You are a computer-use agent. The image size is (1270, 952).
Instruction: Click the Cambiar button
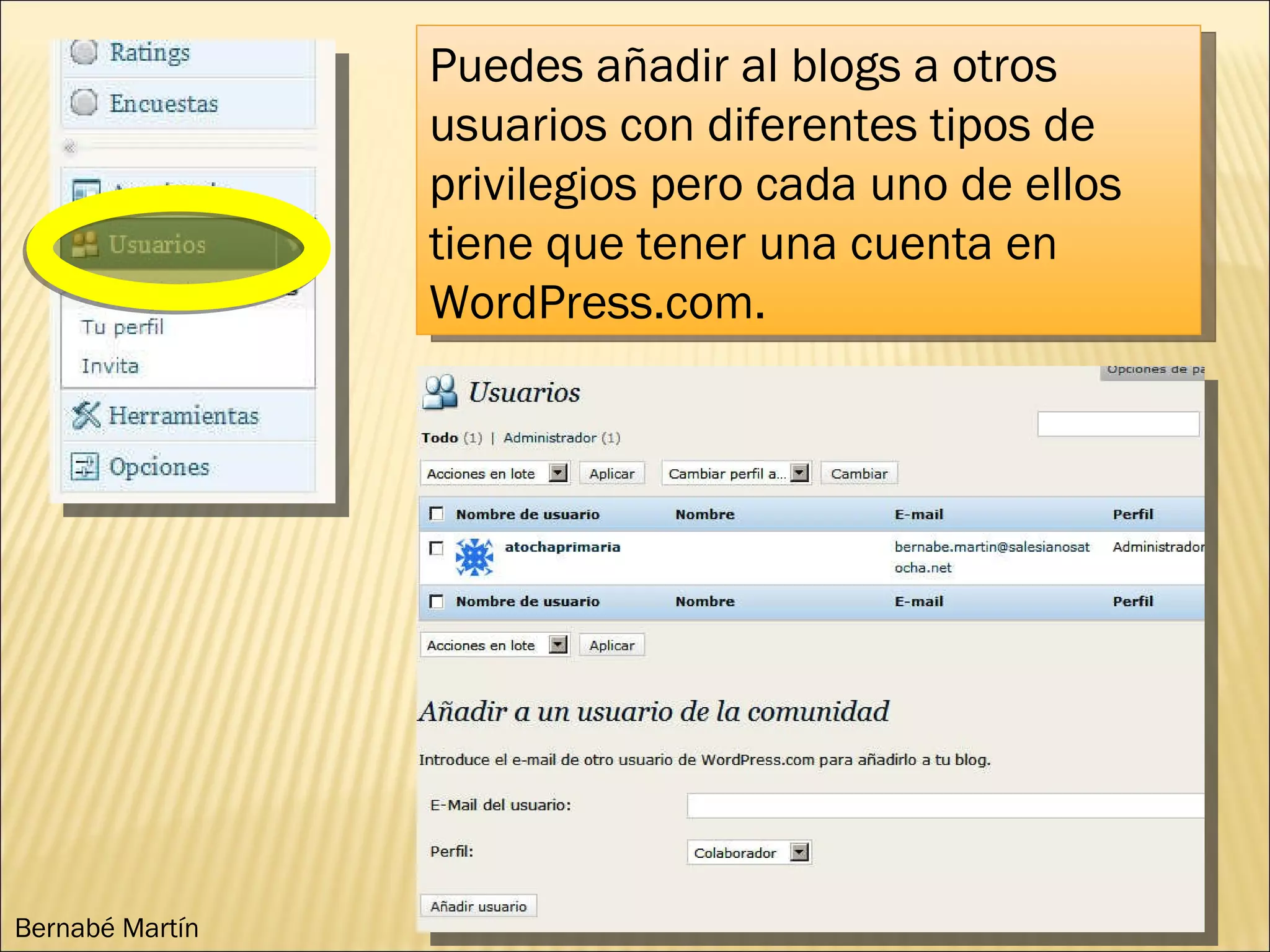click(x=859, y=474)
